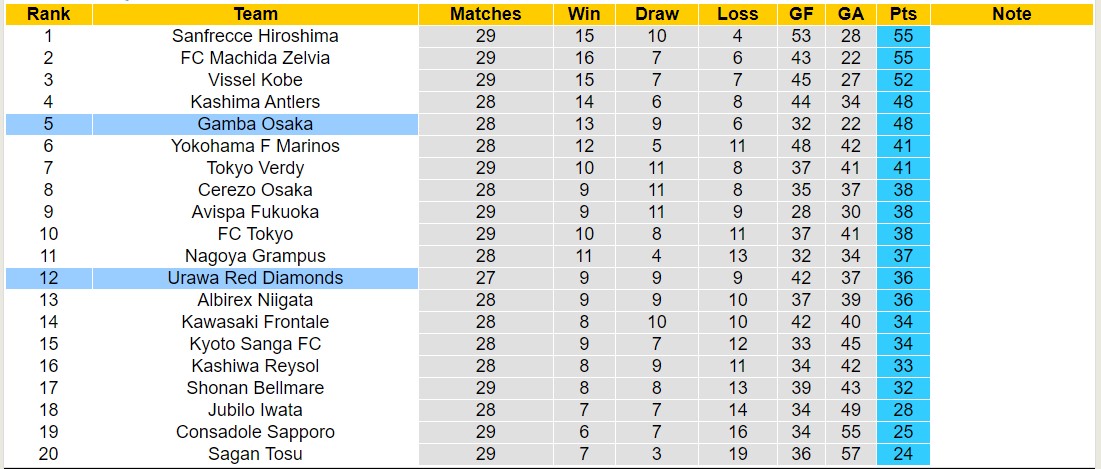Image resolution: width=1101 pixels, height=469 pixels.
Task: Click Sagan Tosu's 24 points cell
Action: point(903,454)
